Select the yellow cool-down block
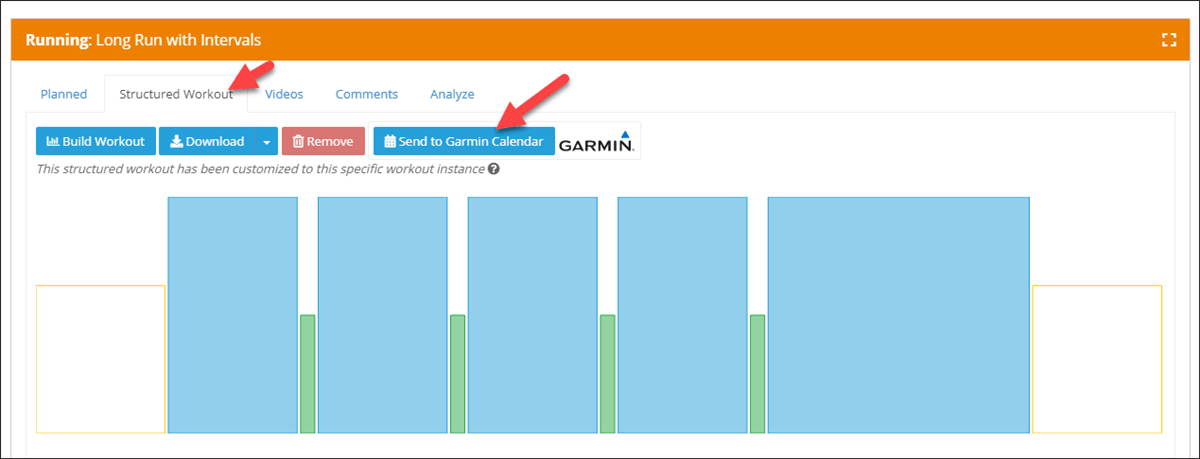 tap(1097, 359)
